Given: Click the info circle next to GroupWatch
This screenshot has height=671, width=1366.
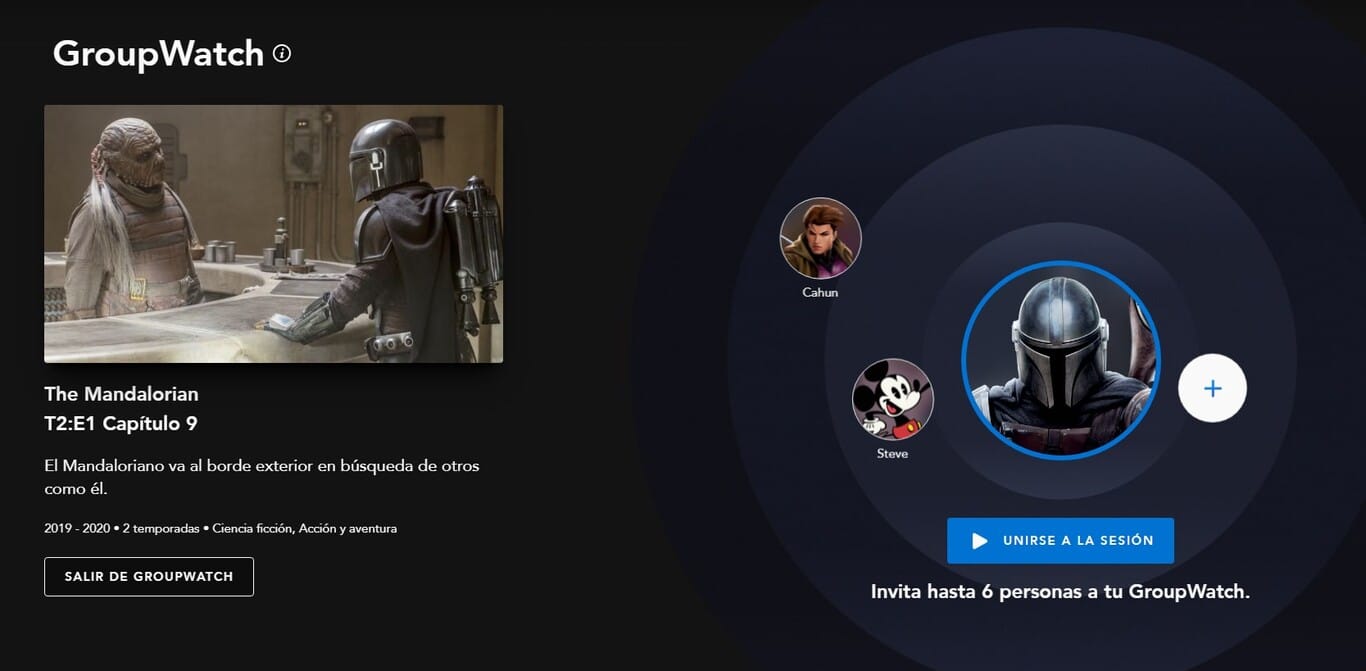Looking at the screenshot, I should pos(283,54).
